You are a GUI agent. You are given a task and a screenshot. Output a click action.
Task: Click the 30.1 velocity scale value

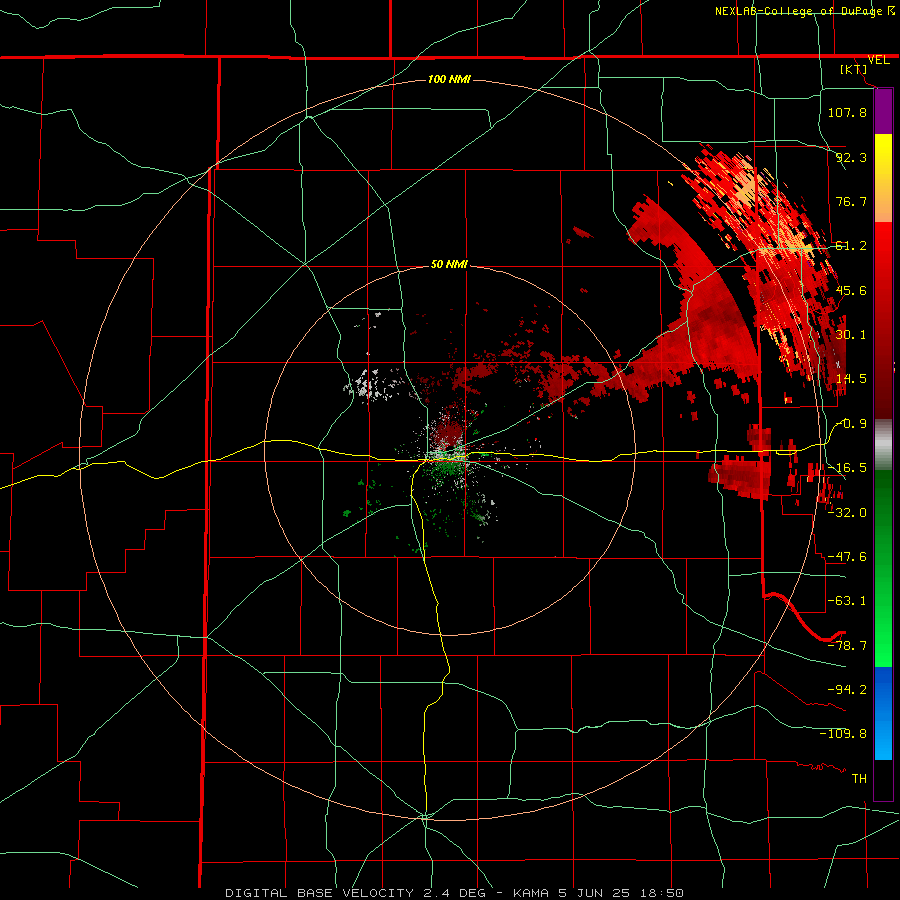tap(851, 335)
